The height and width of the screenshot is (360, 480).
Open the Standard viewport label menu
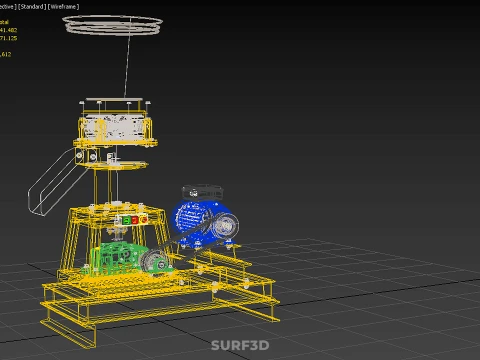32,7
